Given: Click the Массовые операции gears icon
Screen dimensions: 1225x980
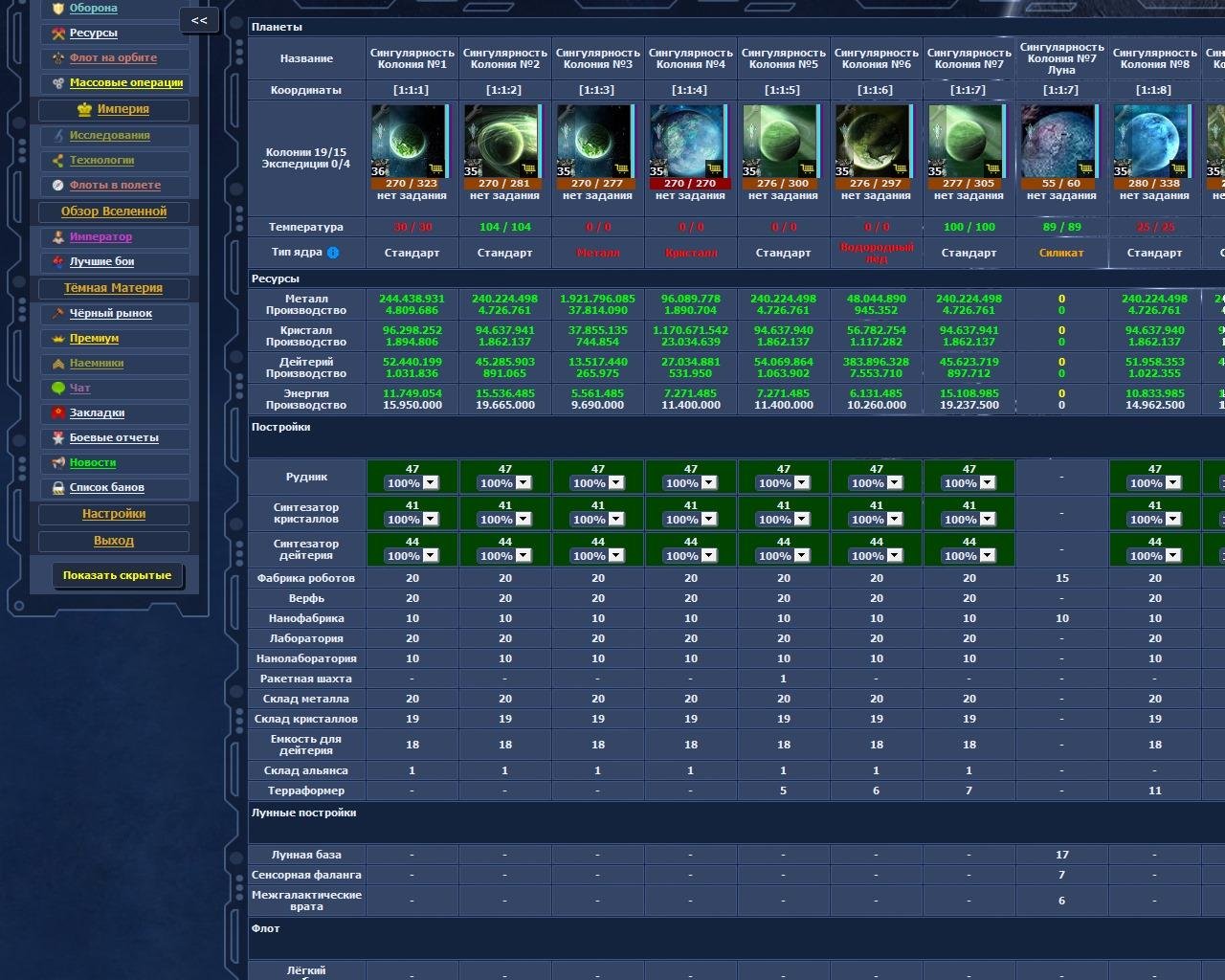Looking at the screenshot, I should 57,83.
